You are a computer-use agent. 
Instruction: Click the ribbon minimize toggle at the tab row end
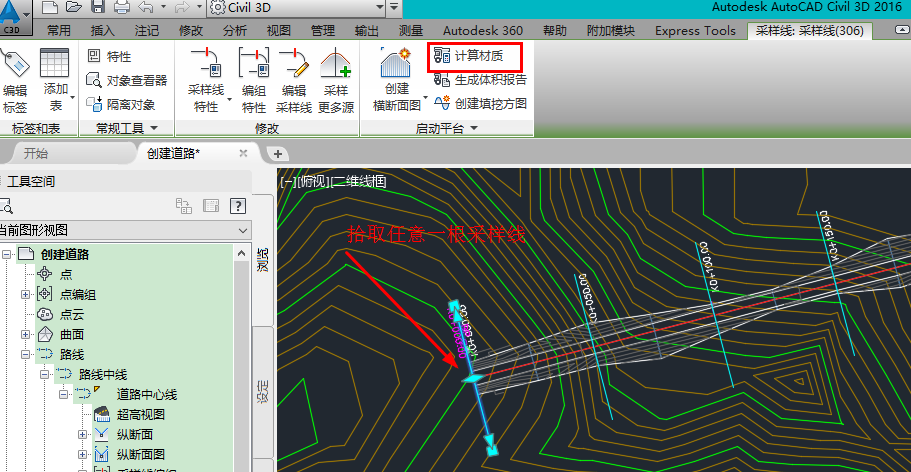click(x=900, y=30)
